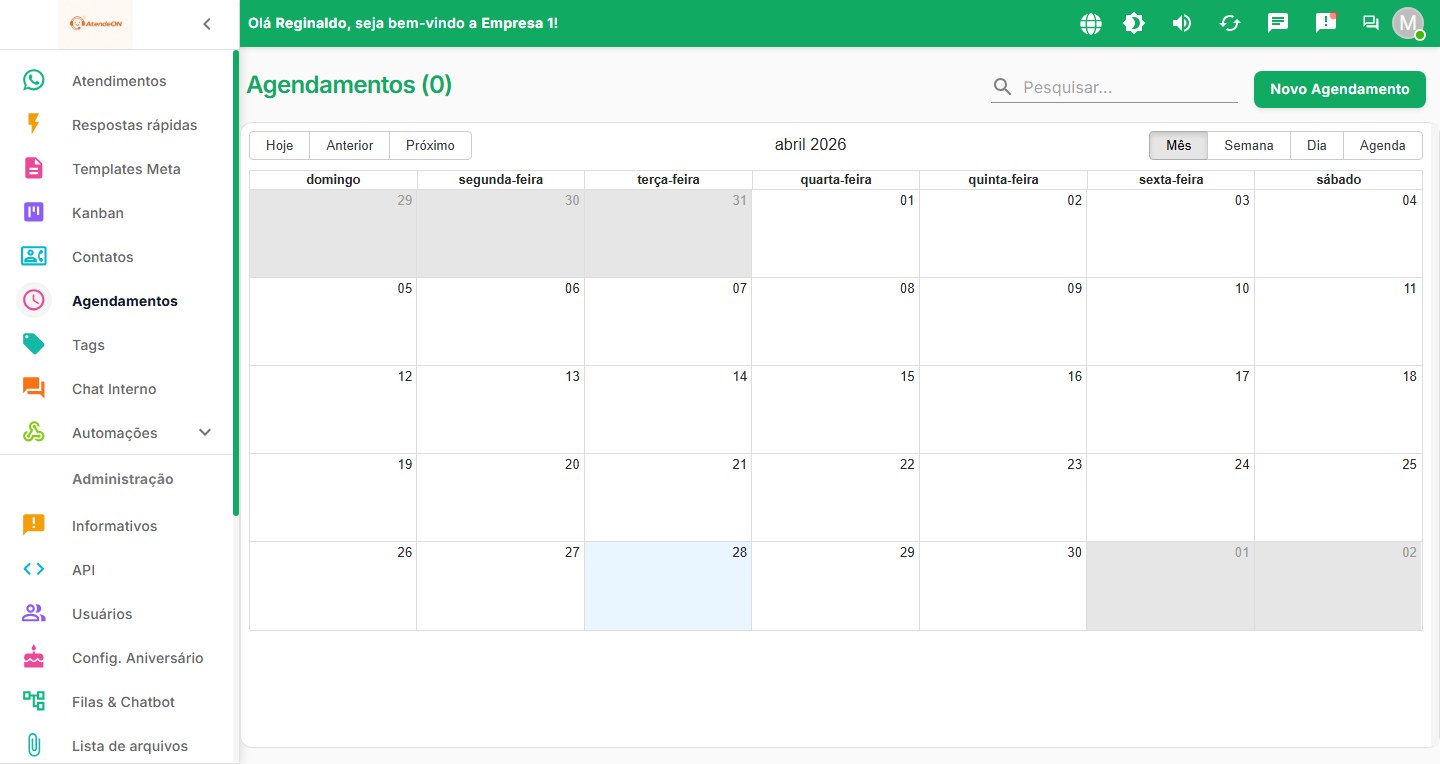Click day 01 of April

pyautogui.click(x=835, y=233)
